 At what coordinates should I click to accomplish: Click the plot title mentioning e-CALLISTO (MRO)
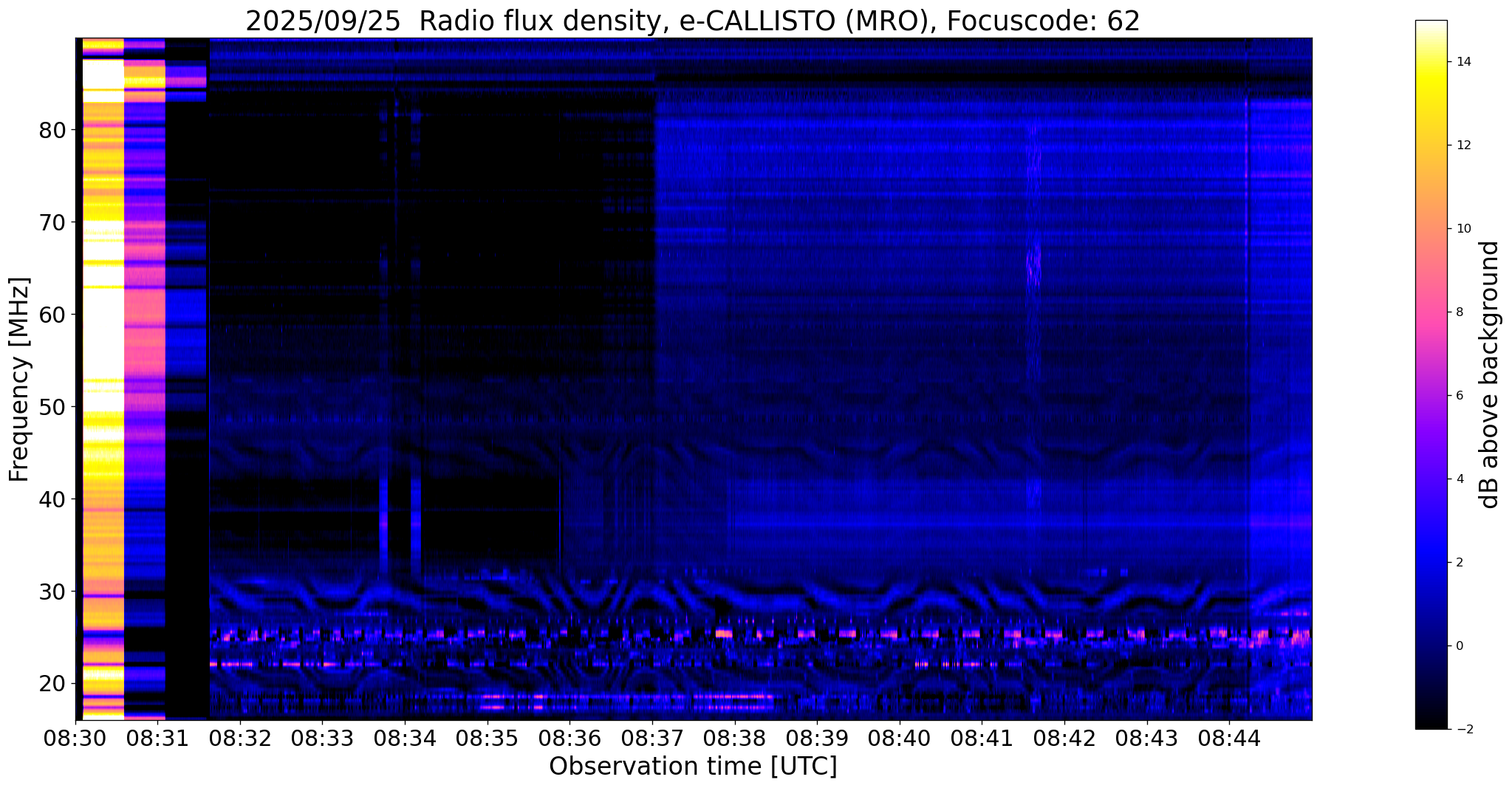[692, 21]
